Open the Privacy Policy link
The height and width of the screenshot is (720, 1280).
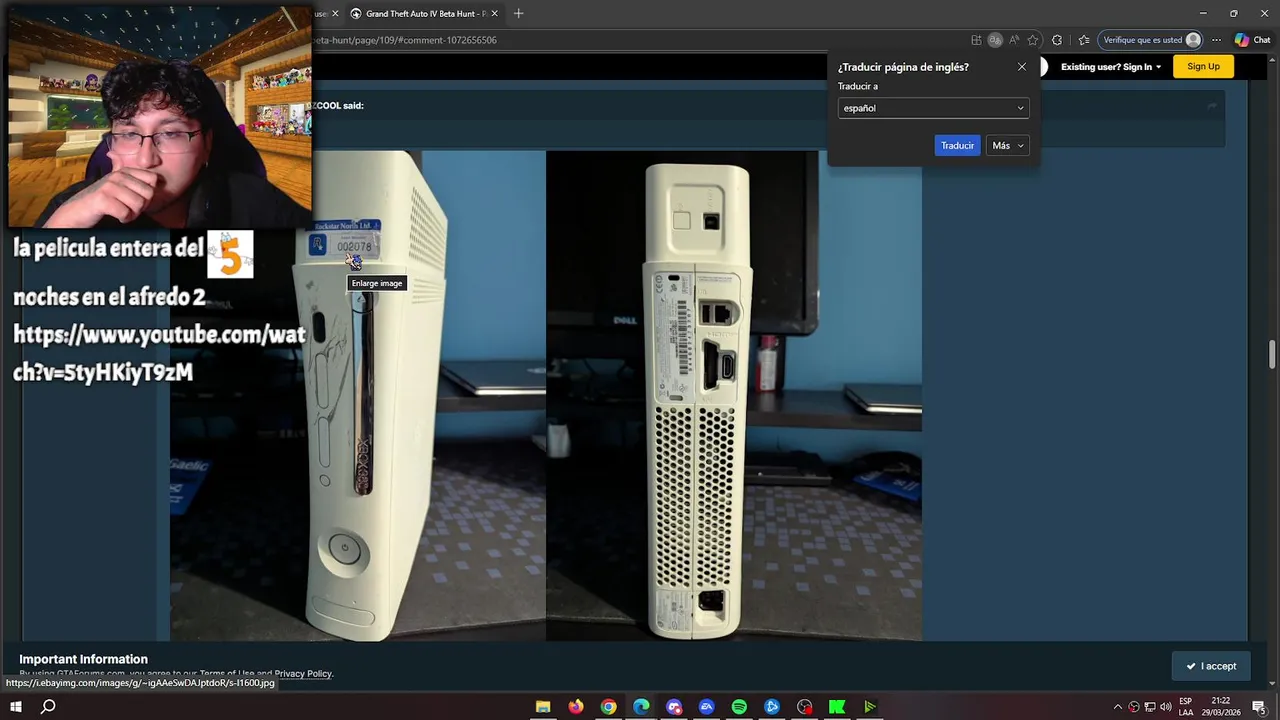click(303, 674)
